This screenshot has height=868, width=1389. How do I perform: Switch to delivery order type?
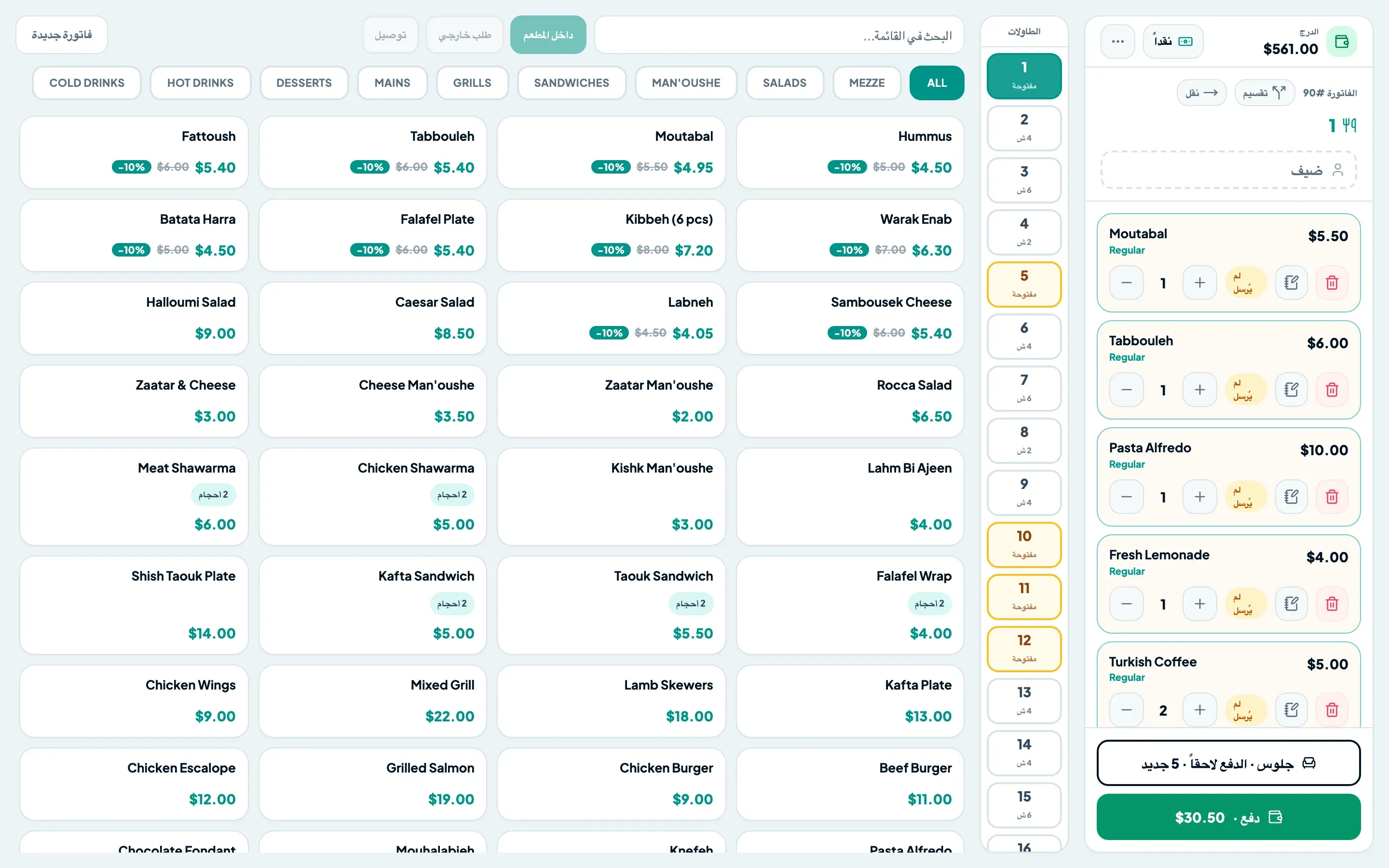[x=390, y=35]
